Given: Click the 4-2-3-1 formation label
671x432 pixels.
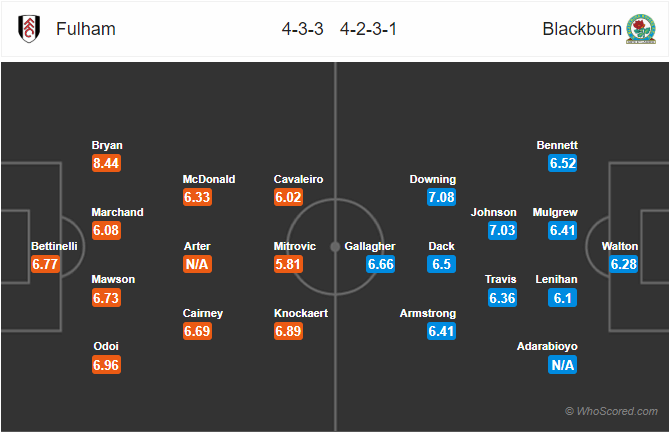Looking at the screenshot, I should 368,29.
